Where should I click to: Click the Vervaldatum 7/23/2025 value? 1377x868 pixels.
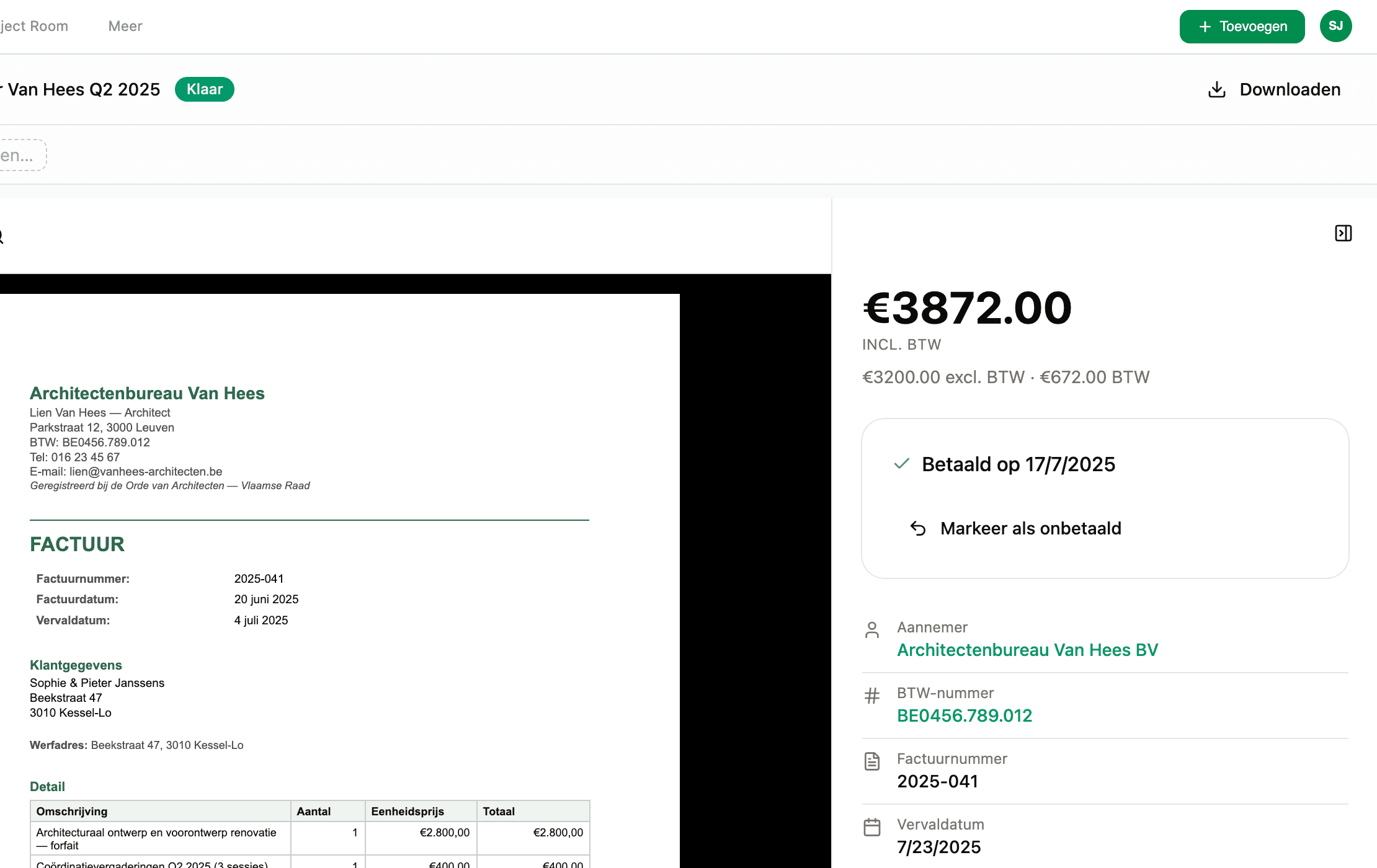click(939, 847)
